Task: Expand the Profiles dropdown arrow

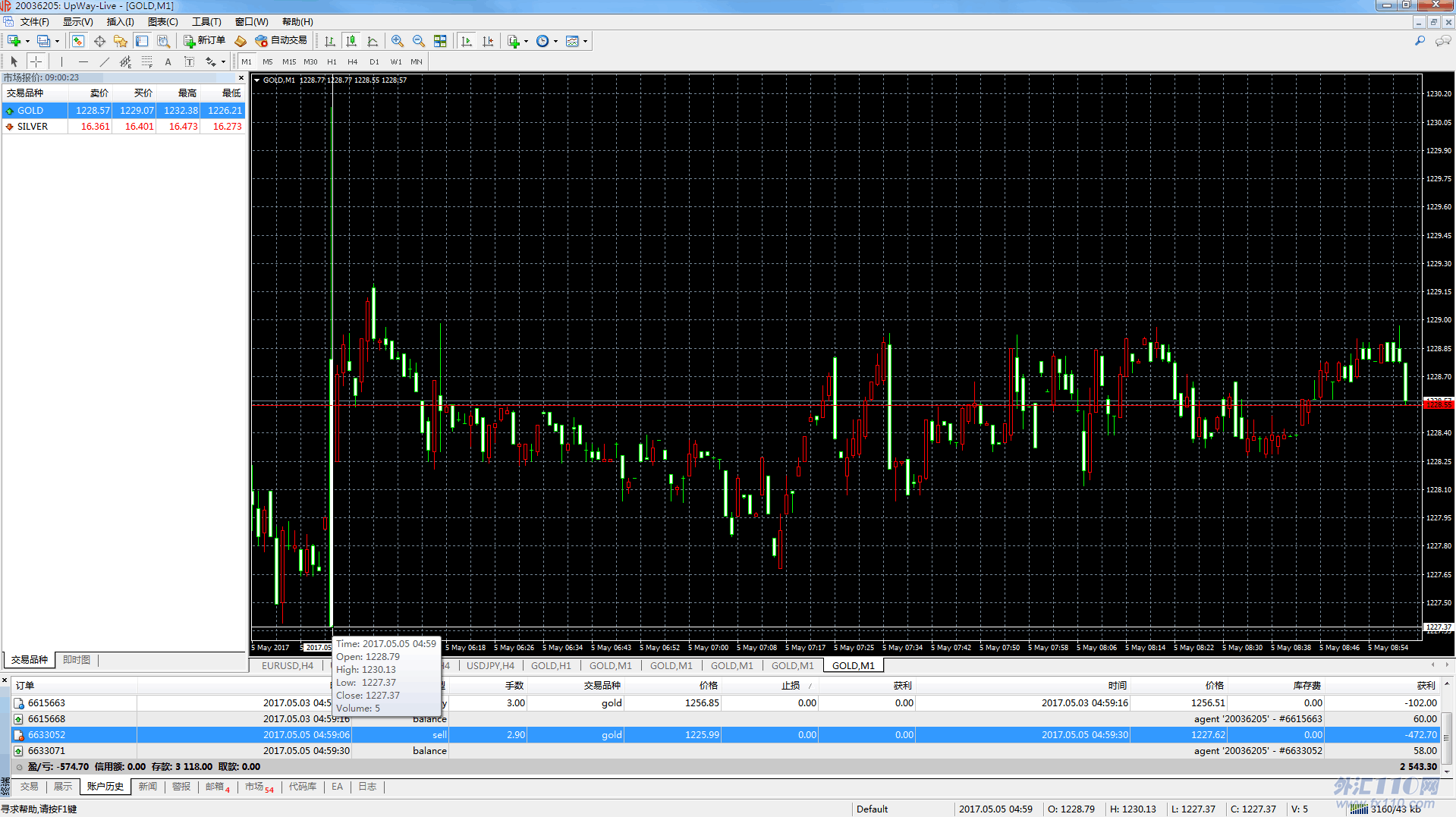Action: pyautogui.click(x=57, y=42)
